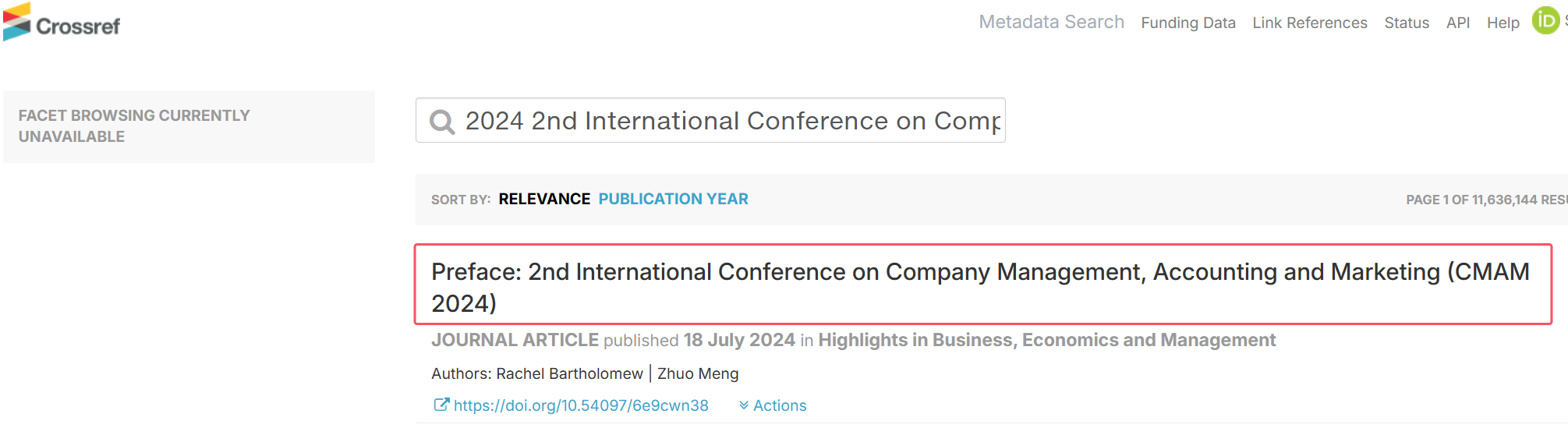Viewport: 1568px width, 428px height.
Task: Sort results by Publication Year
Action: (x=673, y=199)
